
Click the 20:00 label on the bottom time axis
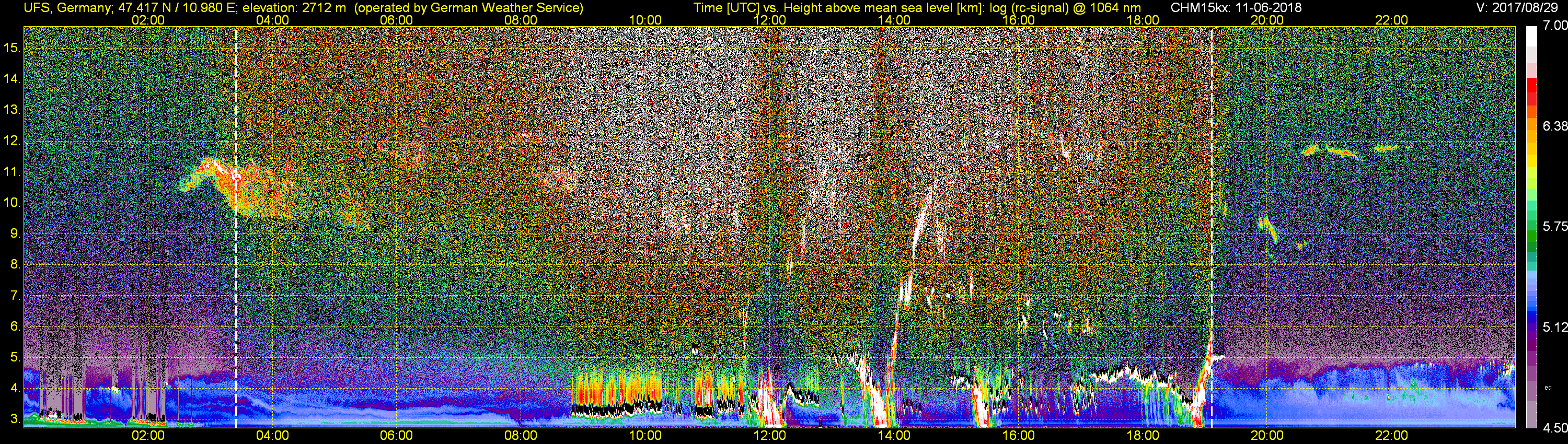click(1267, 436)
